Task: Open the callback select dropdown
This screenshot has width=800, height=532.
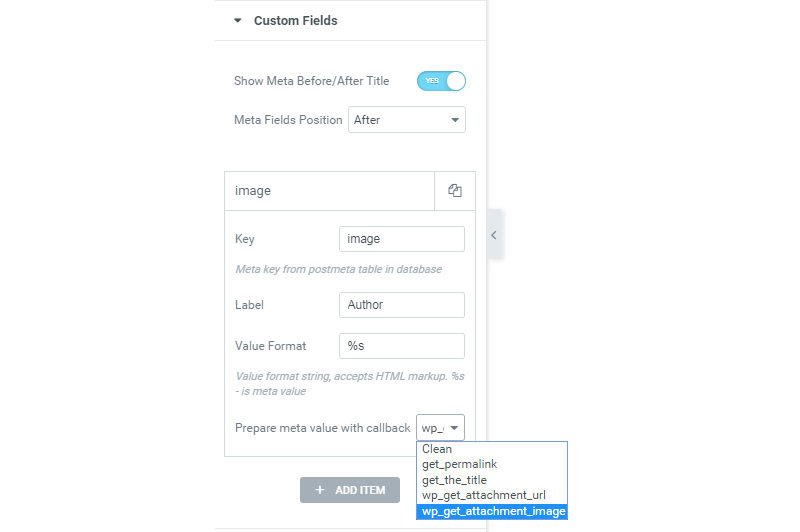Action: [440, 428]
